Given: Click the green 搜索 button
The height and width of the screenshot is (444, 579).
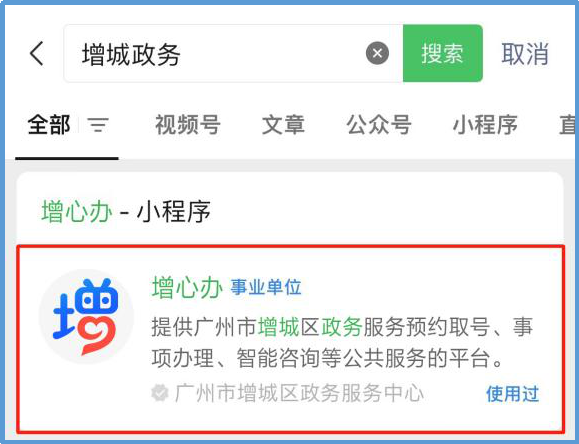Looking at the screenshot, I should [442, 54].
